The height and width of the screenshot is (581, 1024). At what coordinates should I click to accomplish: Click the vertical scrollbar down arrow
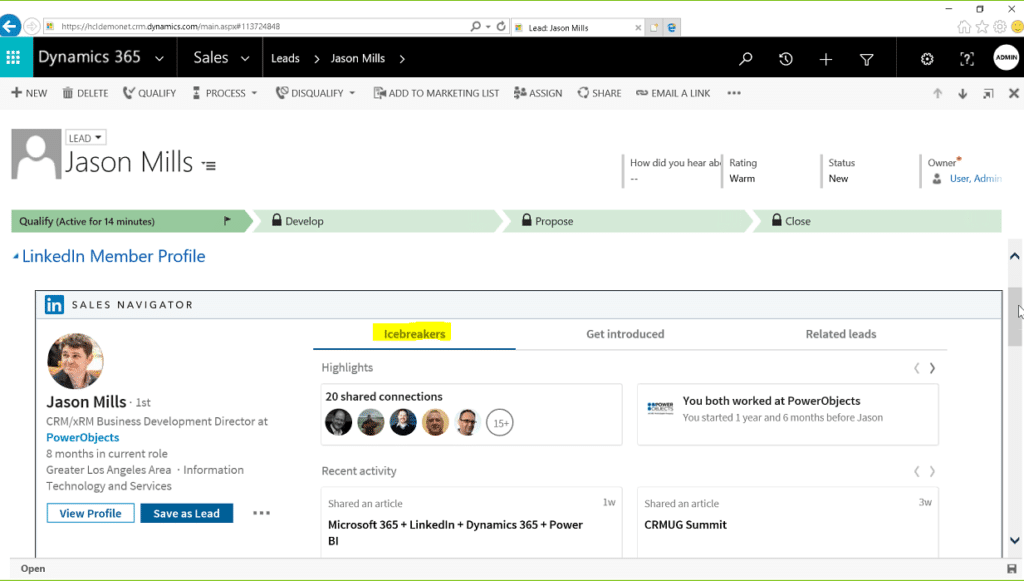pyautogui.click(x=1014, y=541)
